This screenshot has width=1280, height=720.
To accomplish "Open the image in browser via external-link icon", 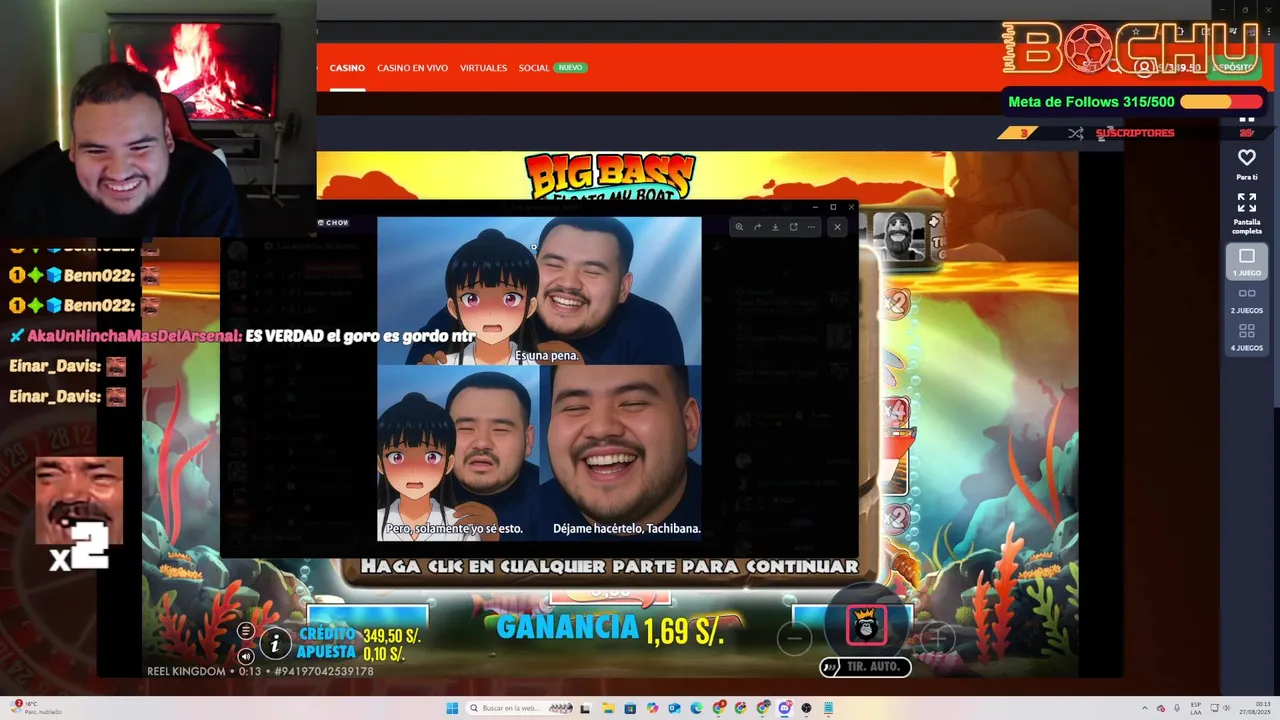I will tap(793, 227).
